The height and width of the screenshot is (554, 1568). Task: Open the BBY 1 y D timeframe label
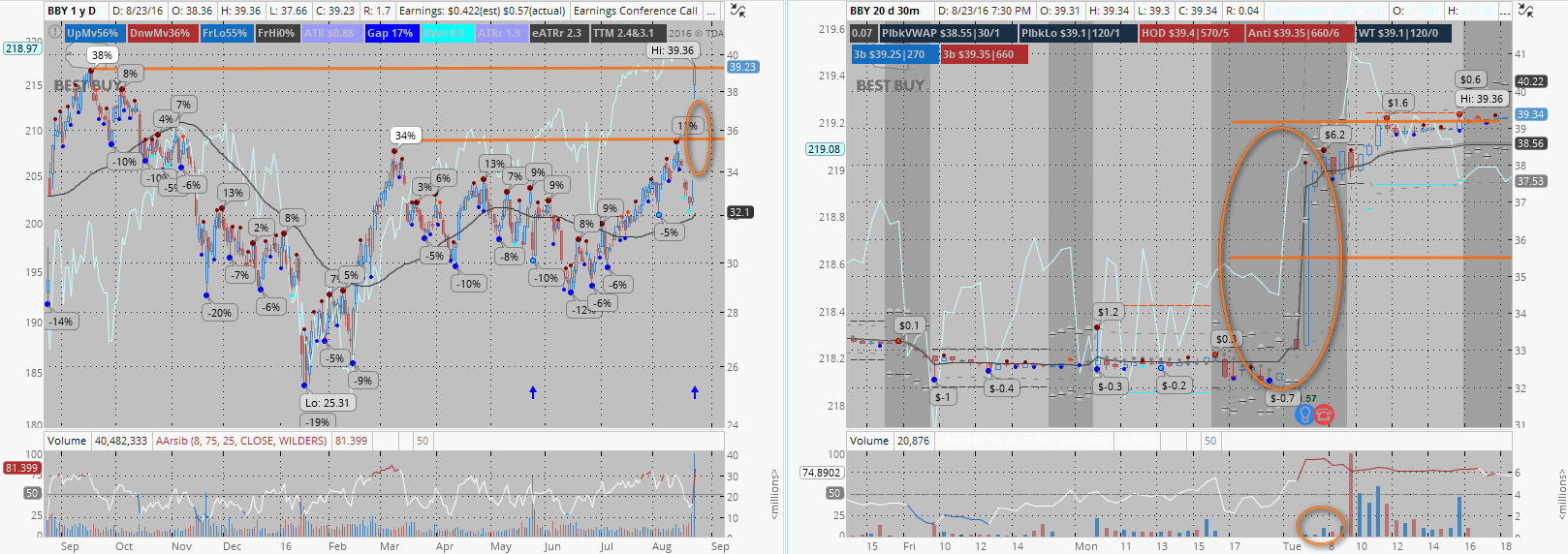click(x=74, y=11)
